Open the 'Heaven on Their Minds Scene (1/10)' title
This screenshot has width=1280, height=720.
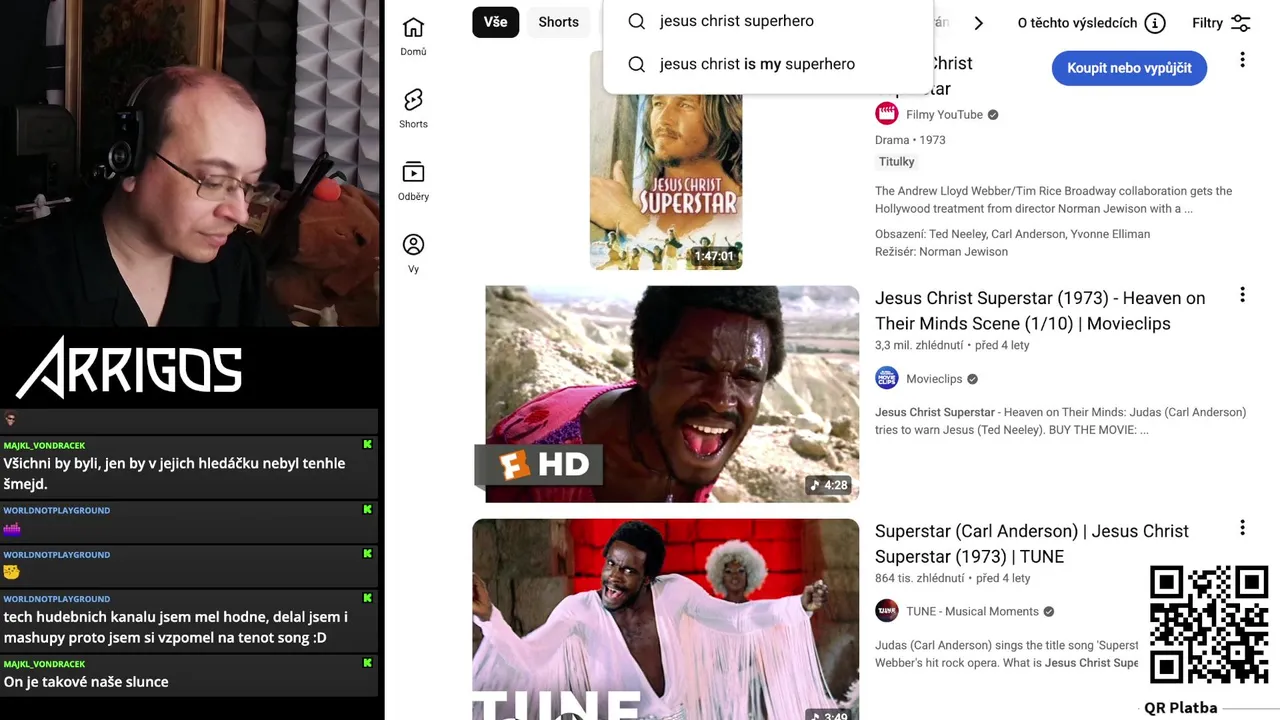click(x=1040, y=311)
